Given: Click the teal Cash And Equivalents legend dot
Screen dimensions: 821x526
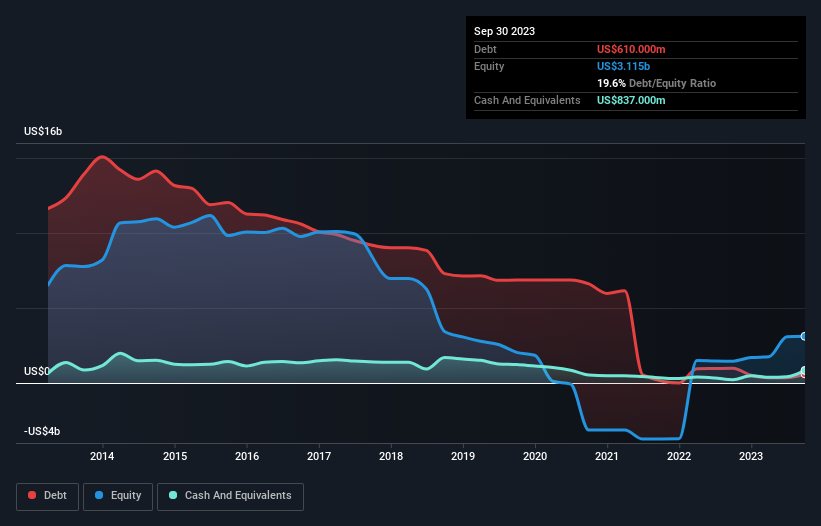Looking at the screenshot, I should tap(173, 495).
